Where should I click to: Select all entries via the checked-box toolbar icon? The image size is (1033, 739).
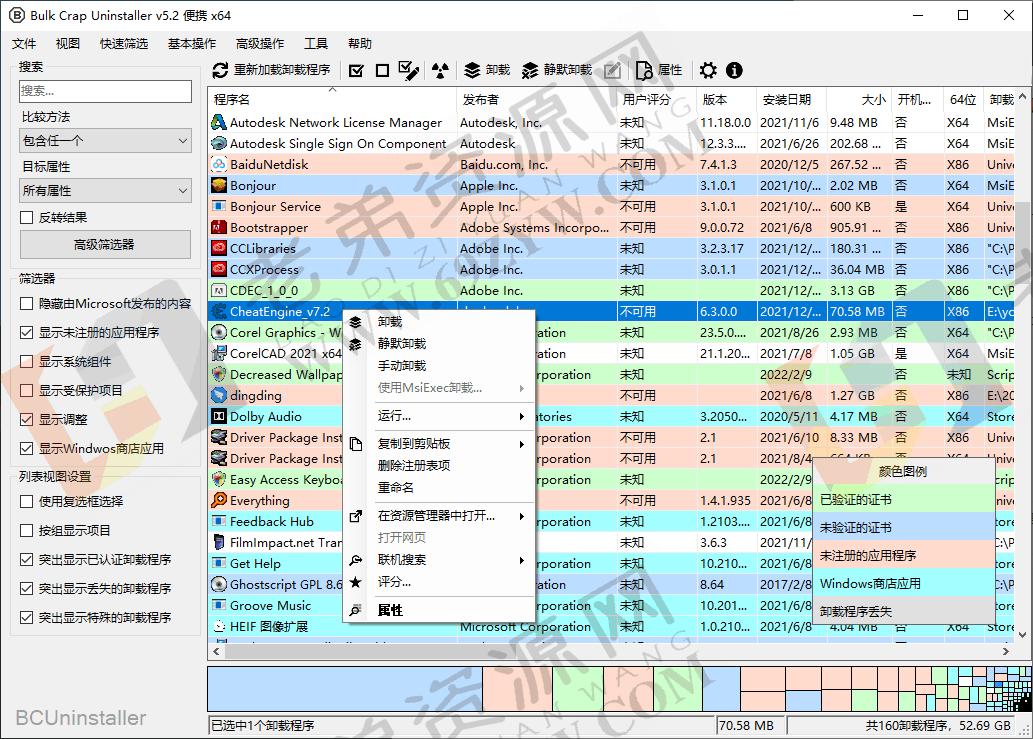pyautogui.click(x=356, y=70)
